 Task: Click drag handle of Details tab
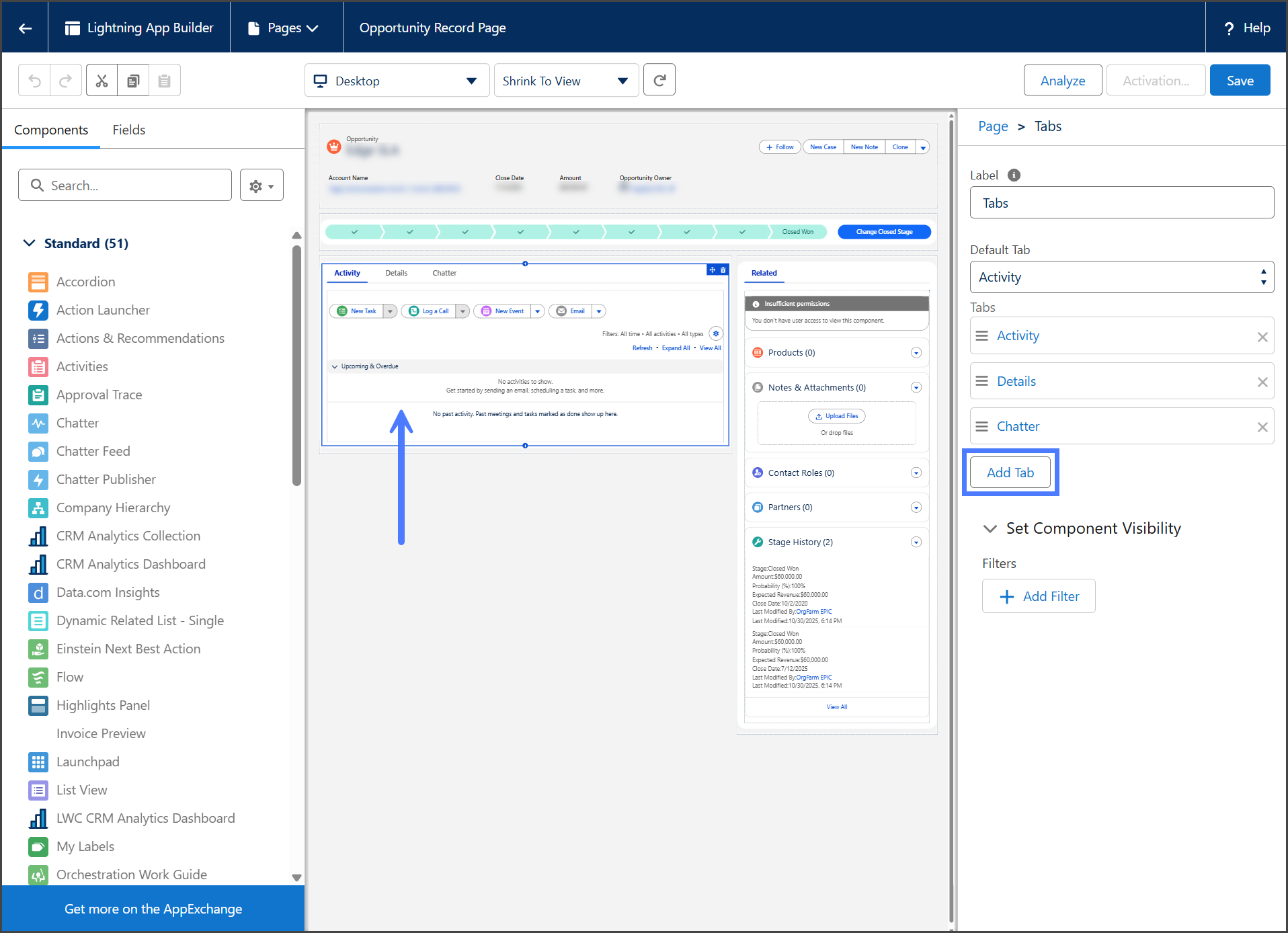[x=982, y=381]
